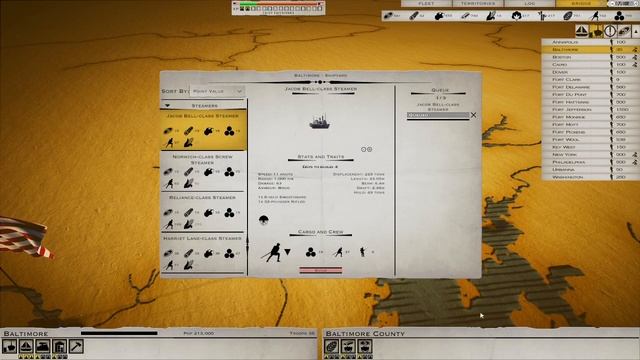Select Fort Delaware in the list

590,87
